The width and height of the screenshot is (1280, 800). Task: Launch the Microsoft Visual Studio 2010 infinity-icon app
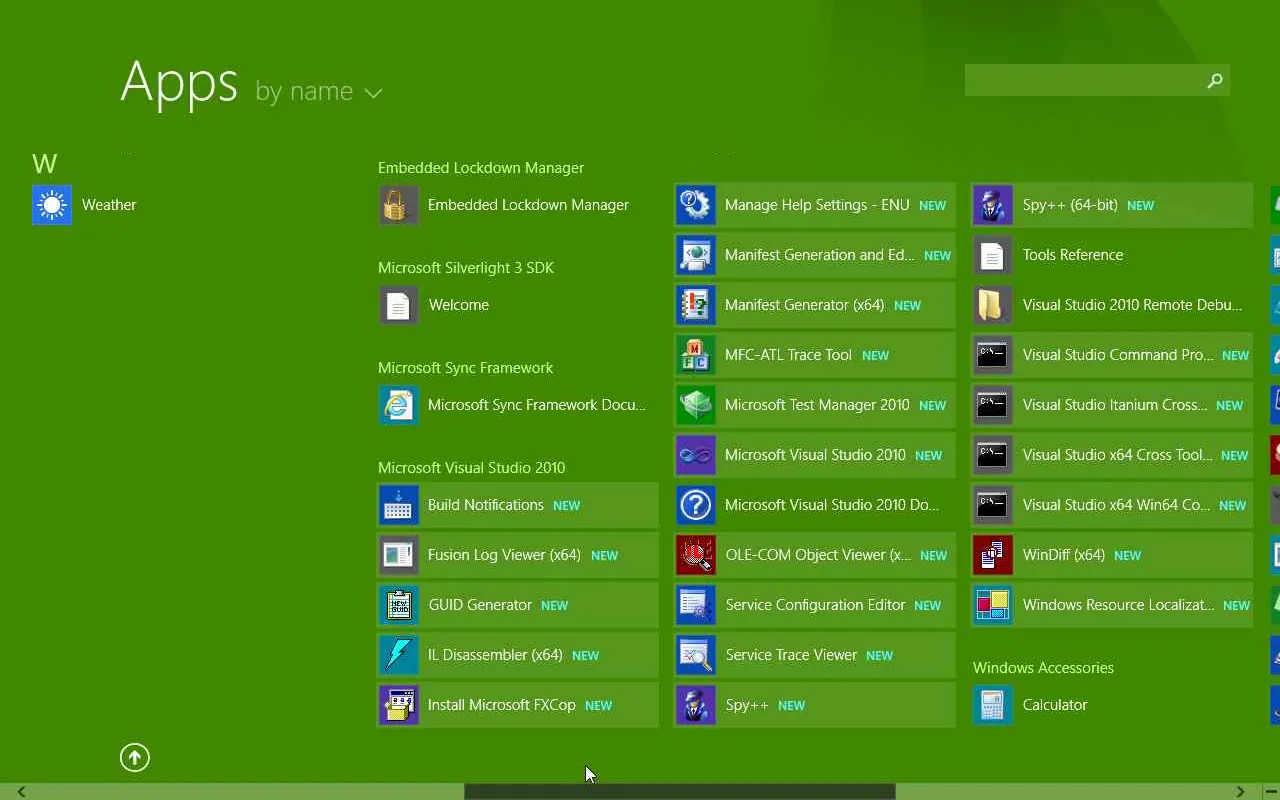815,455
